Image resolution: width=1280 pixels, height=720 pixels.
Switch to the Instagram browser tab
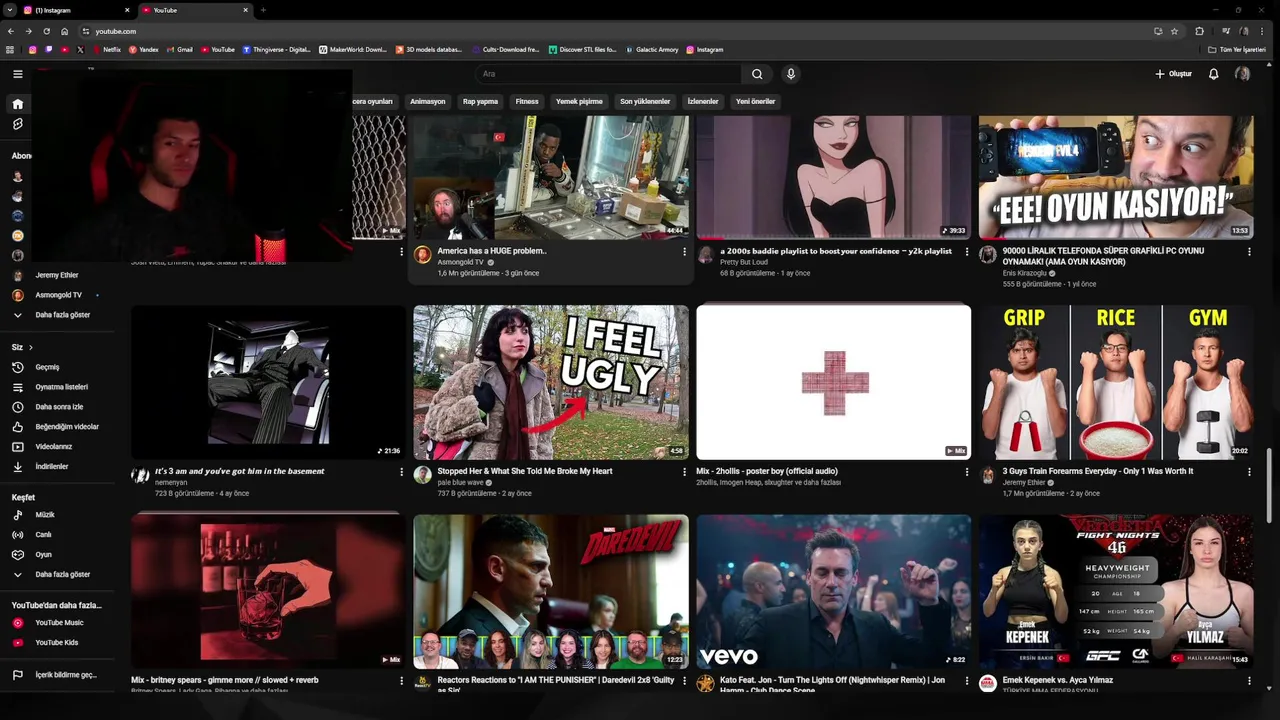(x=76, y=10)
